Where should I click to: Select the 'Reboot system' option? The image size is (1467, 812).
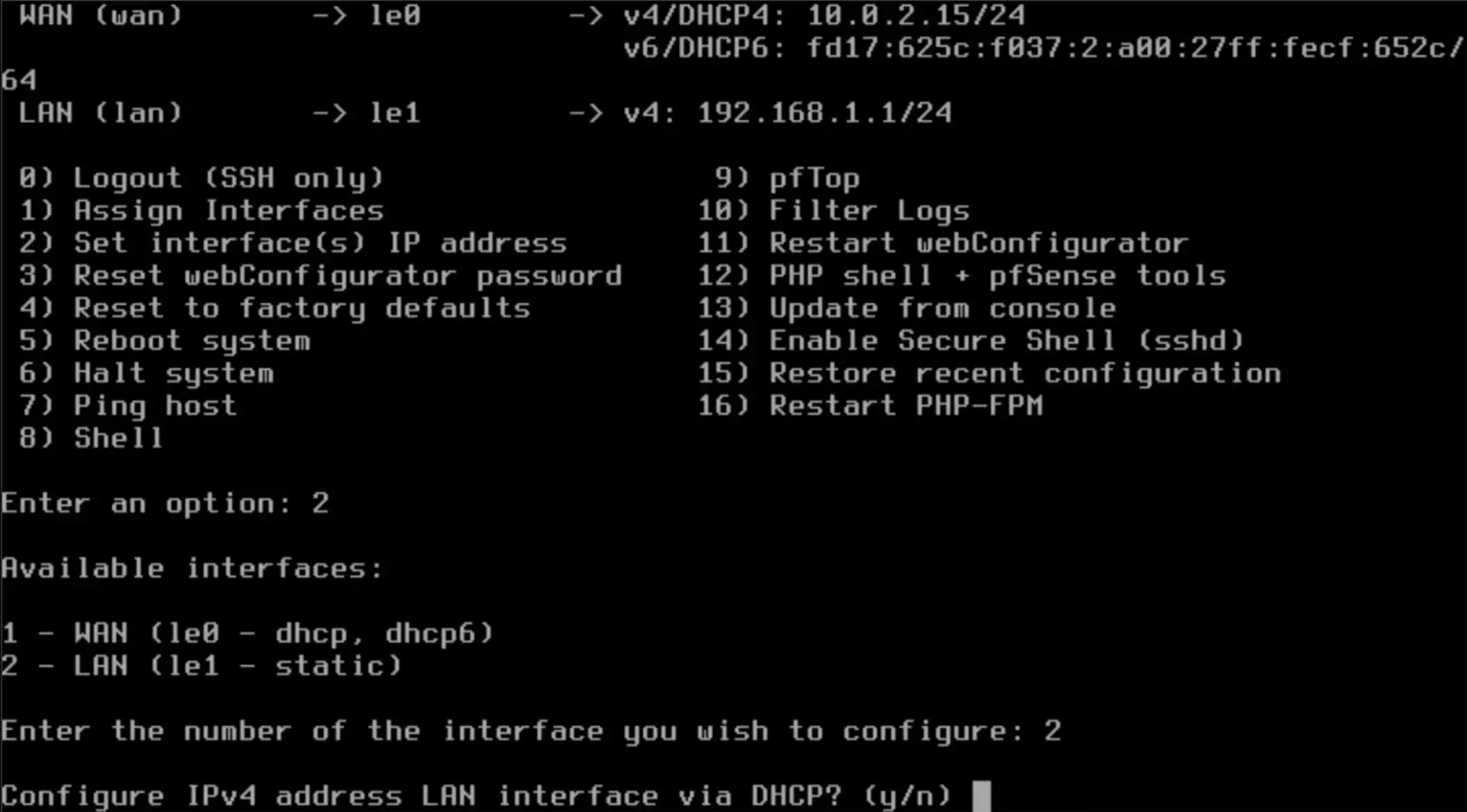point(192,341)
